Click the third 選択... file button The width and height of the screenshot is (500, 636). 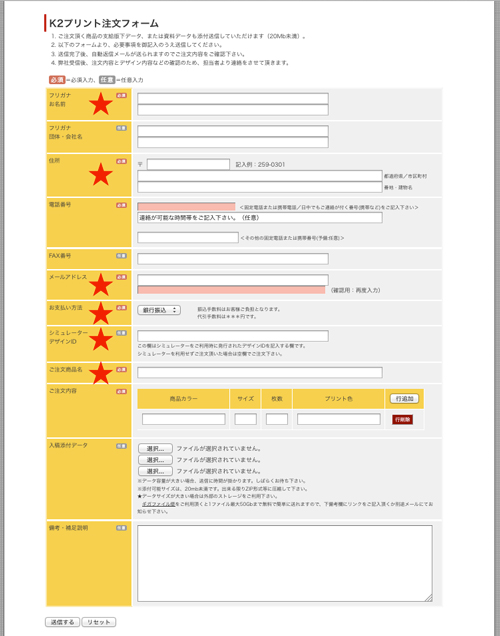pyautogui.click(x=155, y=471)
